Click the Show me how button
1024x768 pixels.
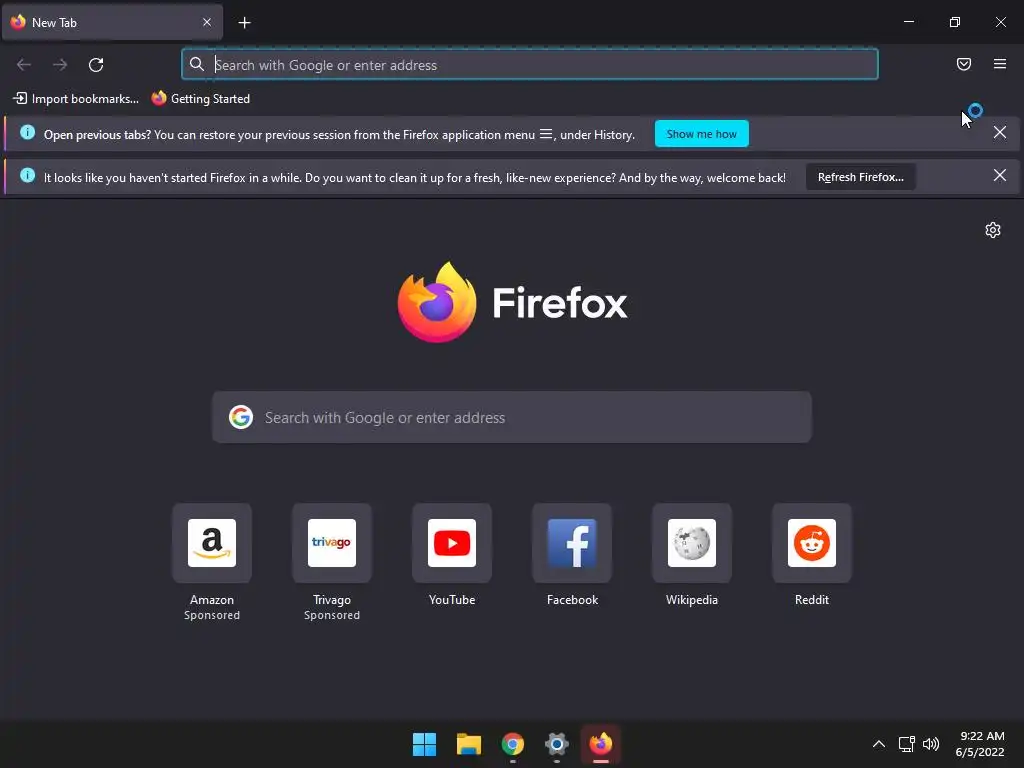click(x=701, y=134)
